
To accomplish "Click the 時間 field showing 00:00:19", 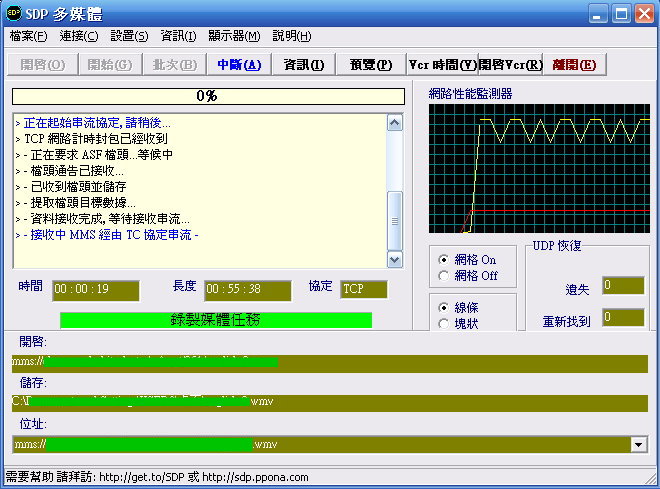I will coord(96,290).
